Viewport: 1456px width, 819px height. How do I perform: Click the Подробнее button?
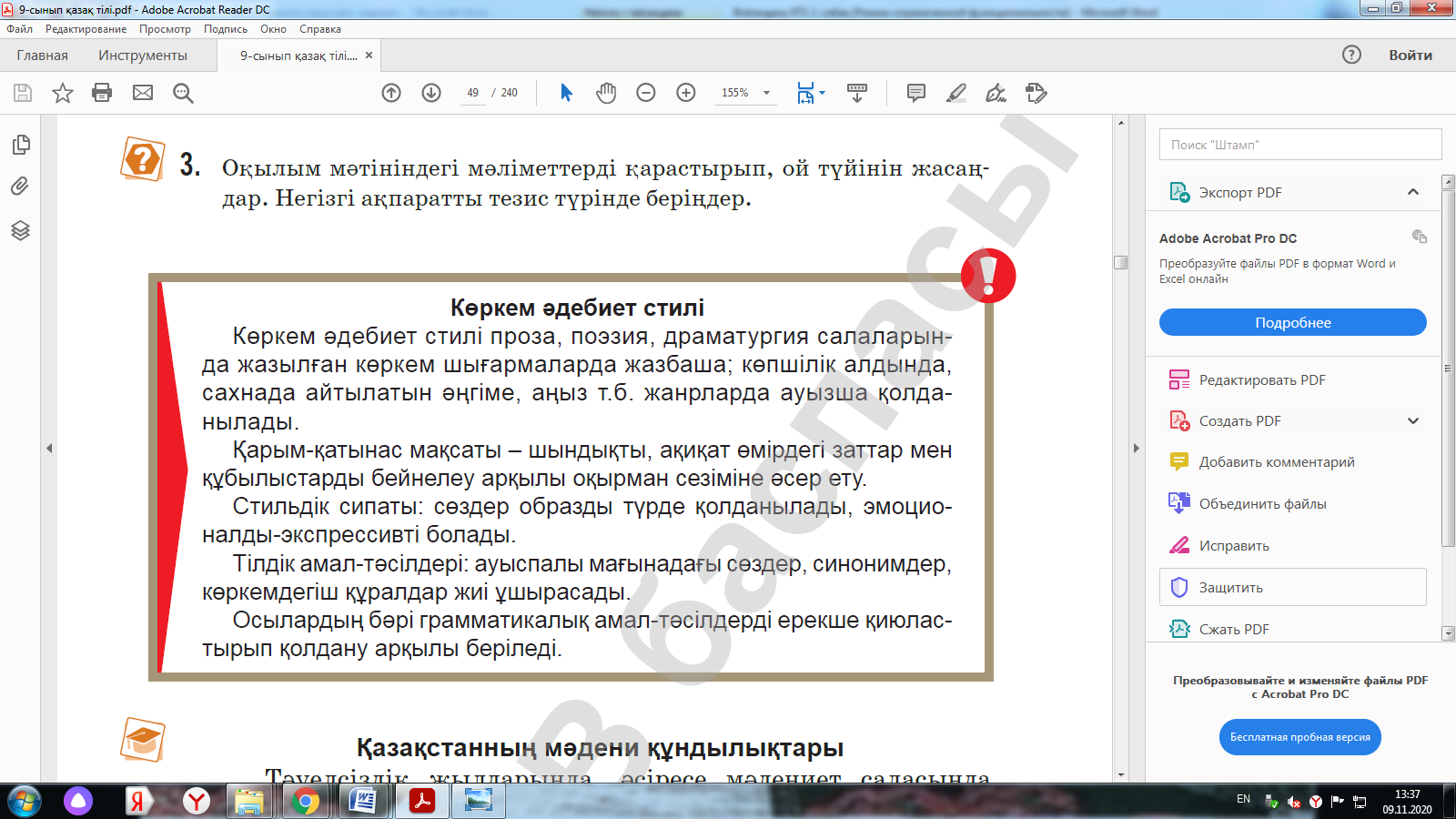tap(1292, 323)
